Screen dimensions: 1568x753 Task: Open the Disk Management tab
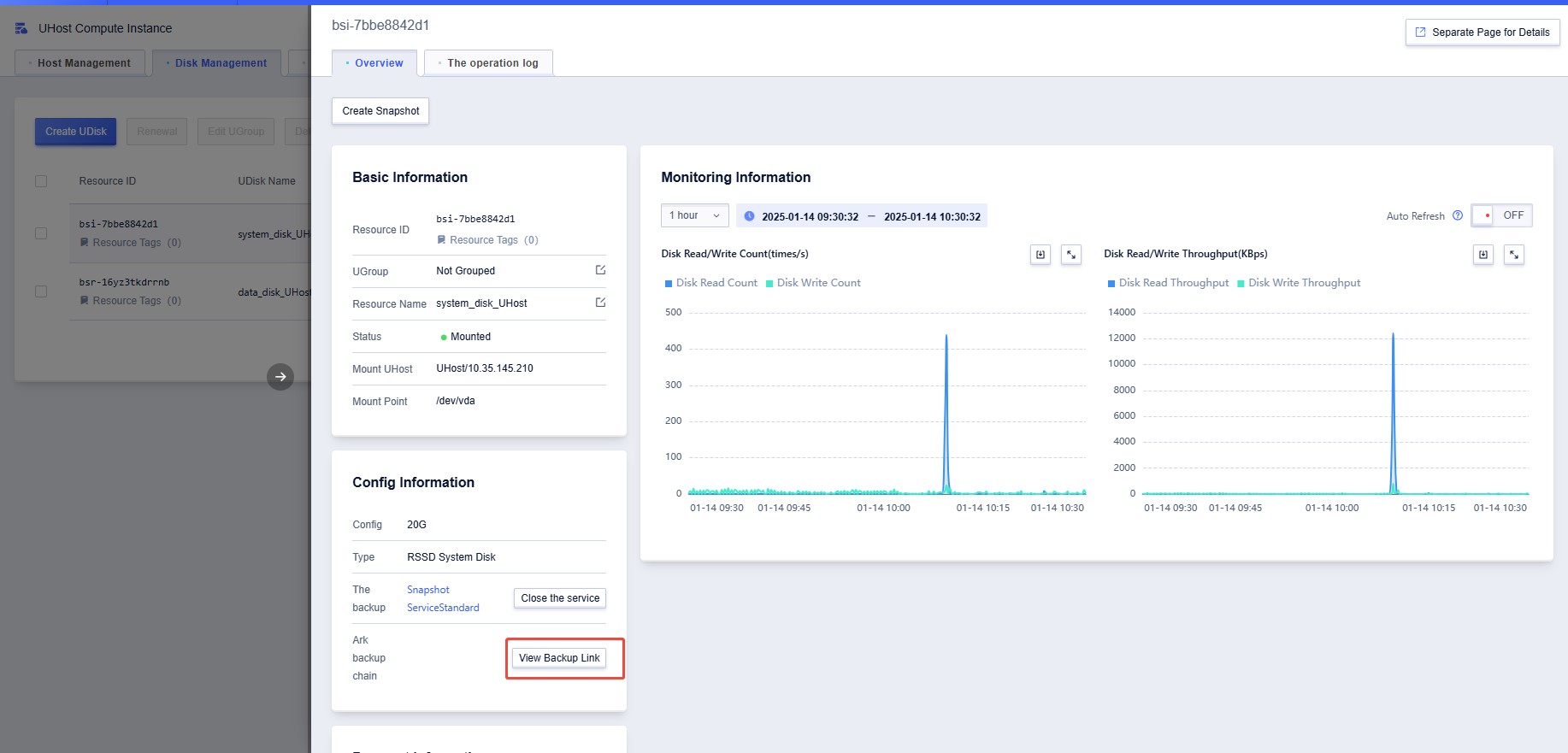click(x=216, y=63)
